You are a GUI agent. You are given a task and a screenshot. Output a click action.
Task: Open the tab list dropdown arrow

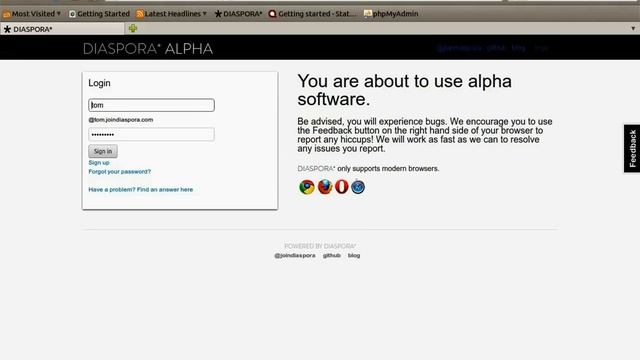633,29
